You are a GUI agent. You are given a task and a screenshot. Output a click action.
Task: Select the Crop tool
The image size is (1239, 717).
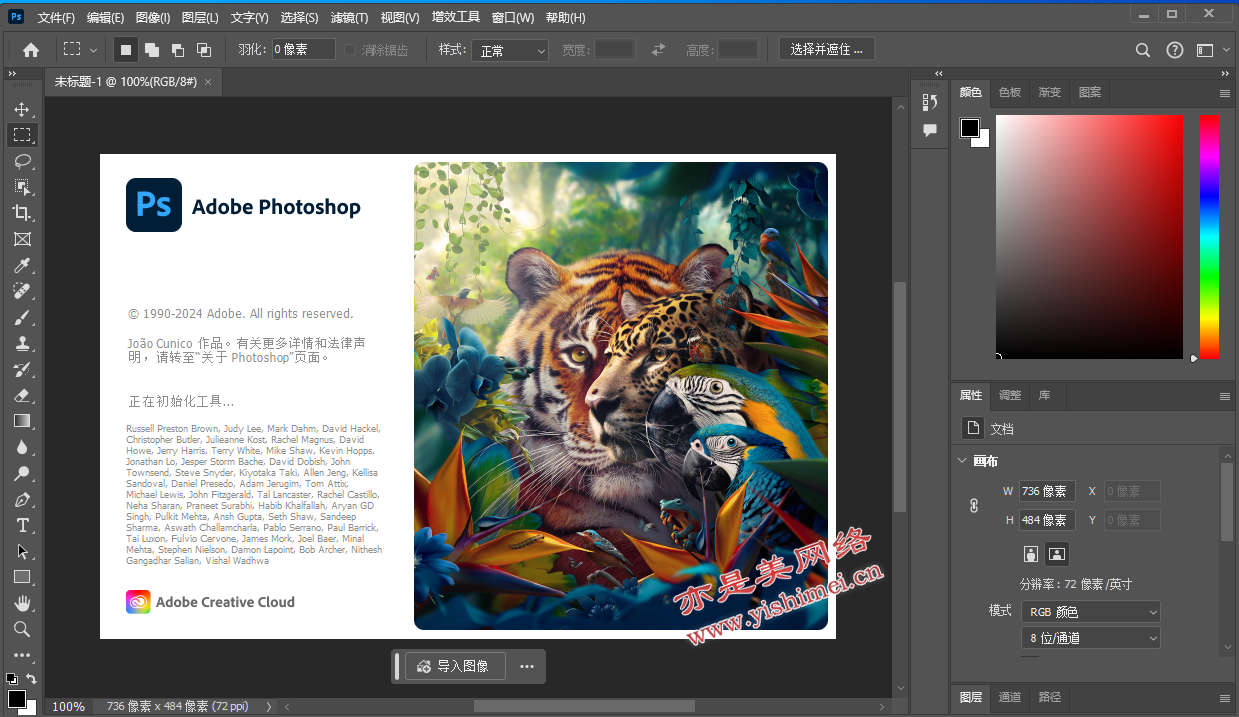click(x=22, y=213)
